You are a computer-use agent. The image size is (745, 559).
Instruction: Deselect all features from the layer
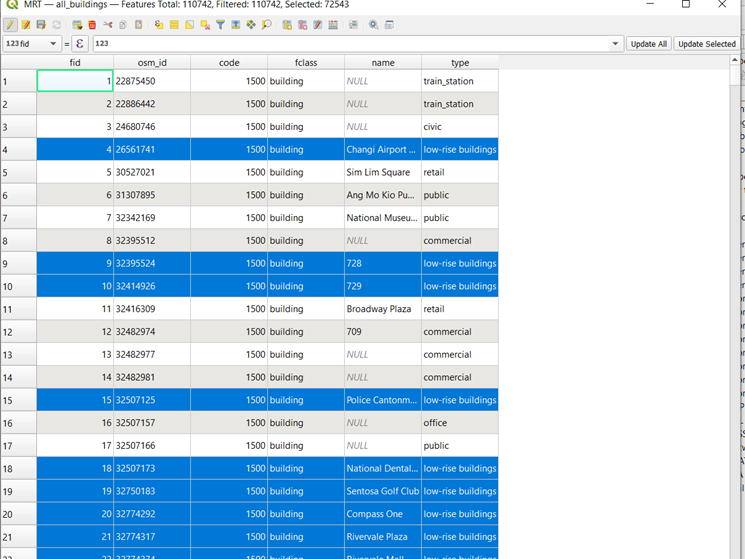point(205,25)
